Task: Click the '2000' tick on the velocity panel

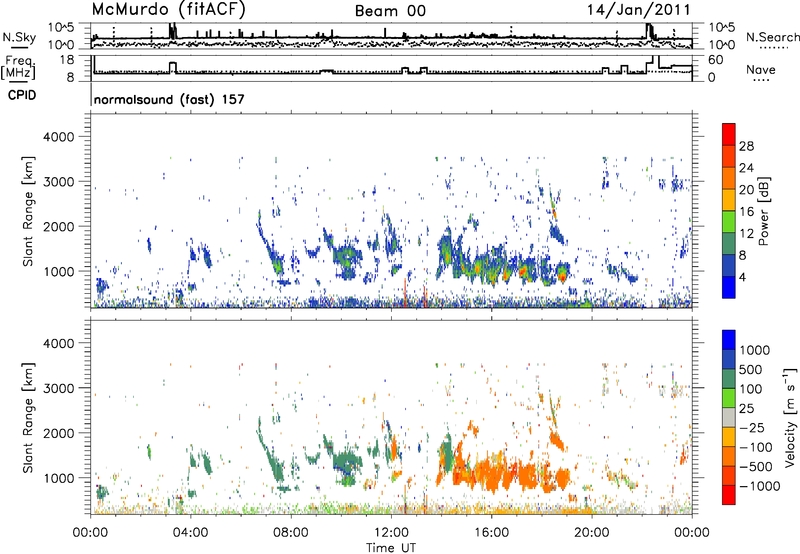Action: click(58, 433)
